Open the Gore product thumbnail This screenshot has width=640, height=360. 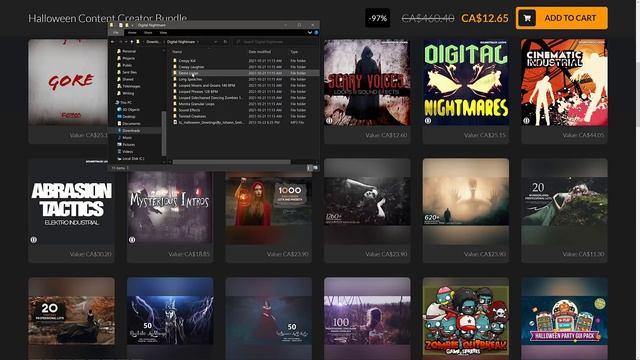coord(68,82)
